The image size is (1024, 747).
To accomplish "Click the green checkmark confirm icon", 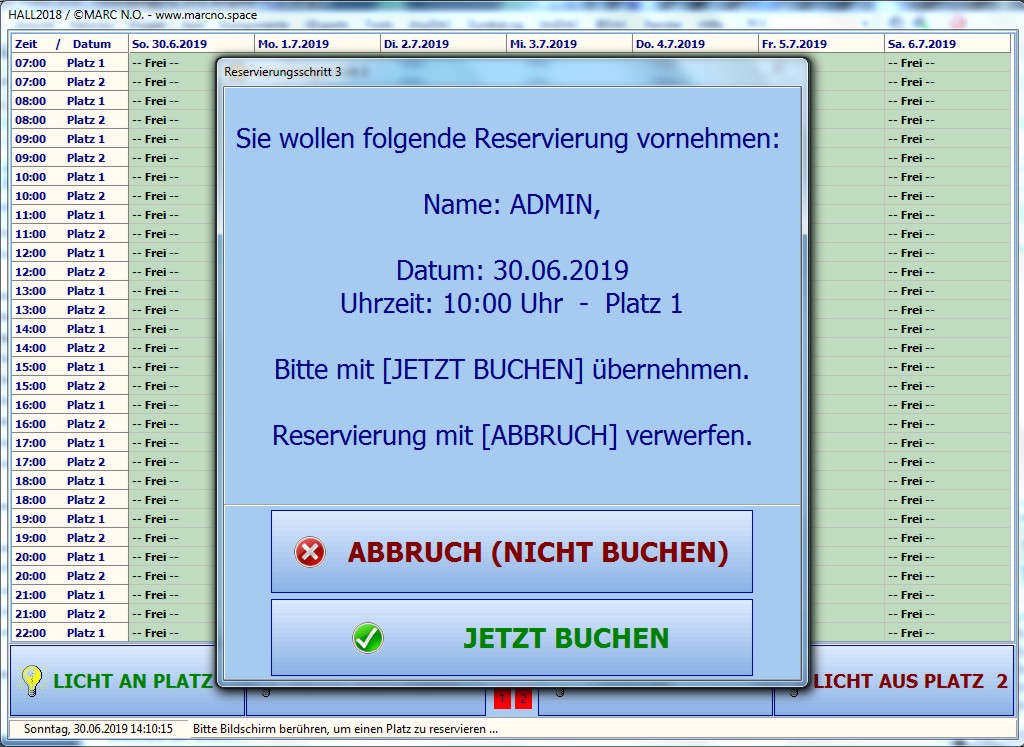I will (368, 638).
